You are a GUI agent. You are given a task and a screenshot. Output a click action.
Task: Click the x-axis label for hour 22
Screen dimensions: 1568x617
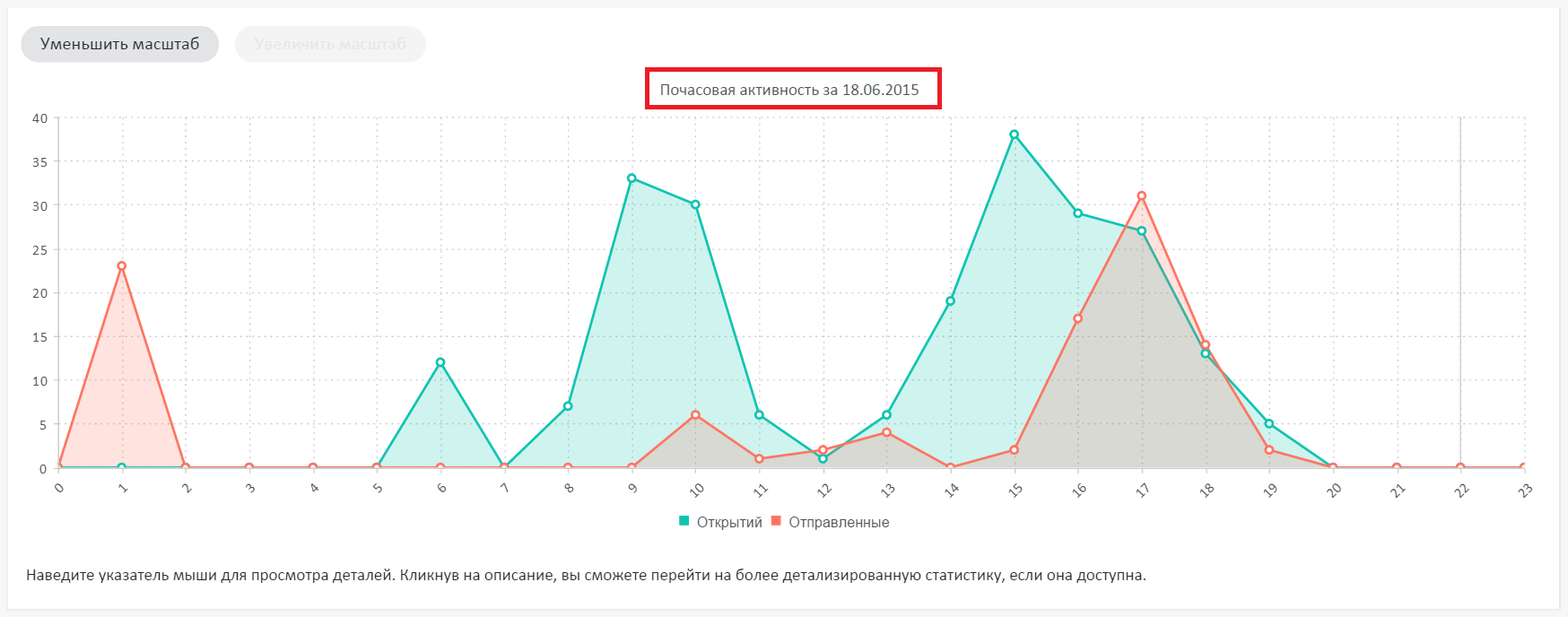pyautogui.click(x=1461, y=490)
